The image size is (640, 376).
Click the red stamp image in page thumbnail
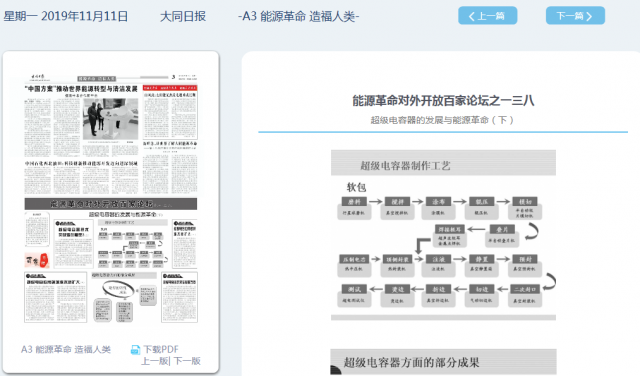[37, 260]
